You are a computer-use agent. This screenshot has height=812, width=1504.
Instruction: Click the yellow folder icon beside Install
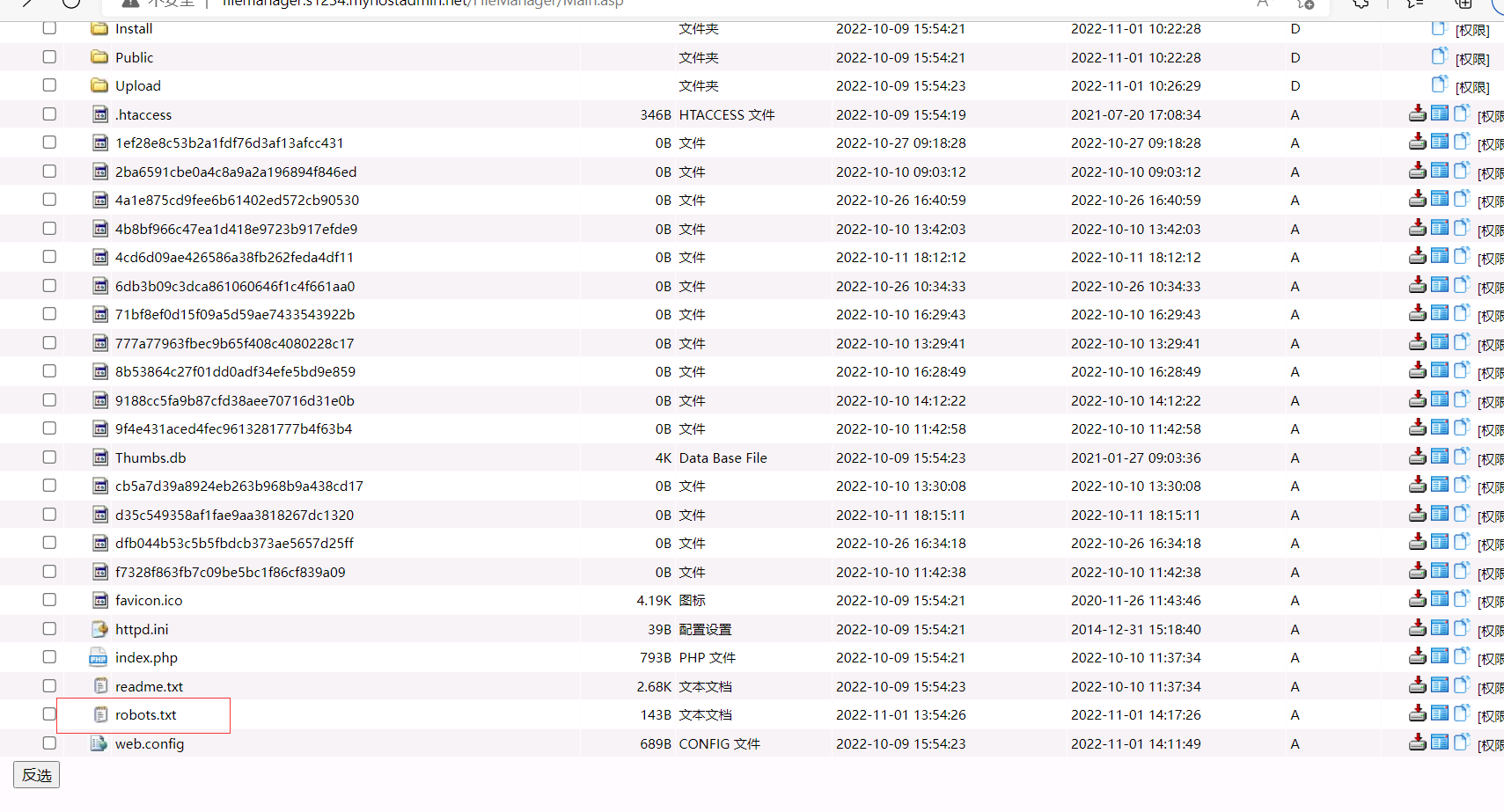tap(99, 29)
